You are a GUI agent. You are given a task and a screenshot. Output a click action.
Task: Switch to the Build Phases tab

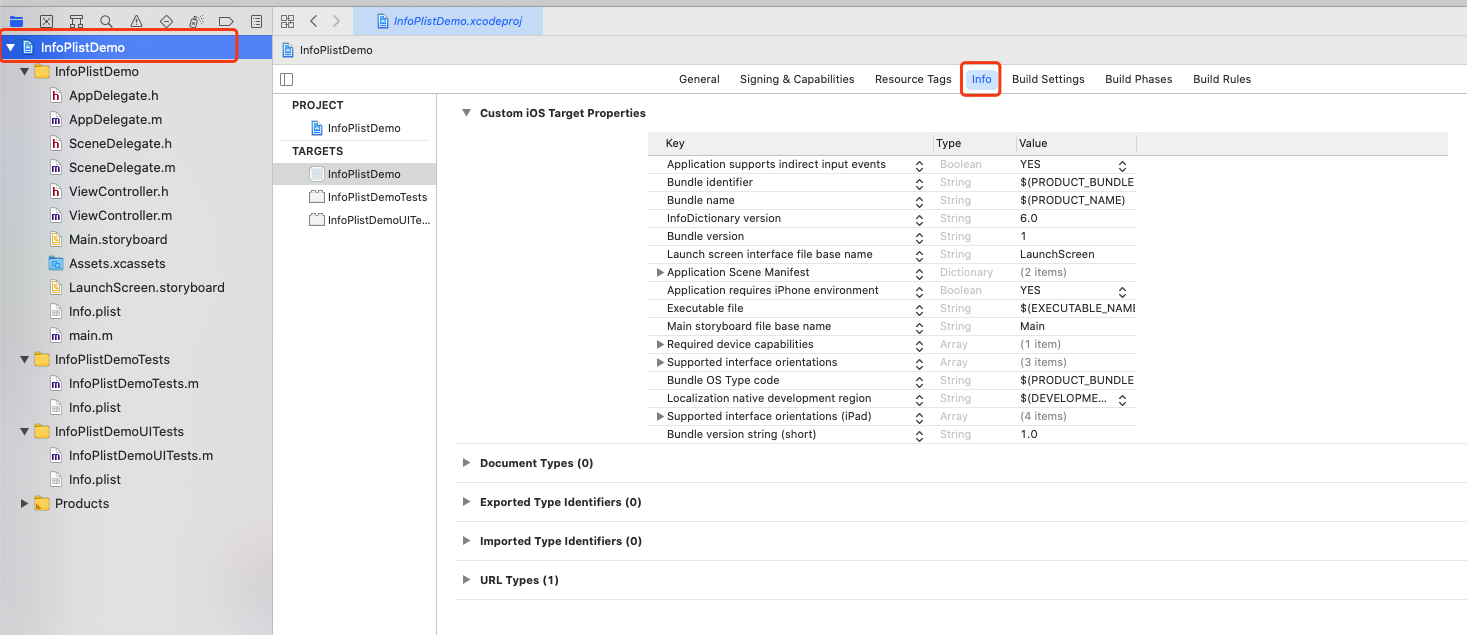tap(1138, 79)
